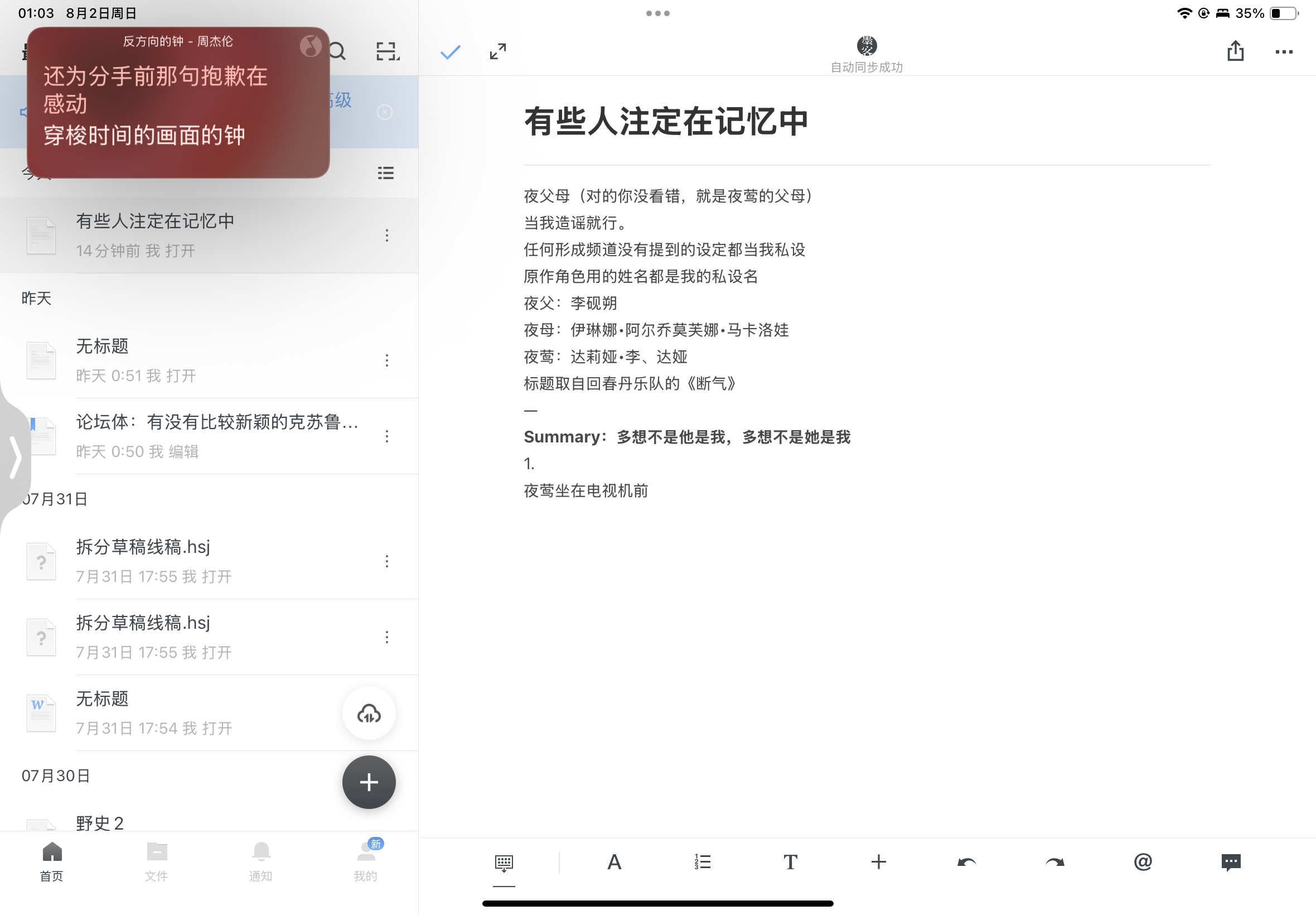Hide the keyboard using the keyboard icon
The height and width of the screenshot is (915, 1316).
click(504, 863)
